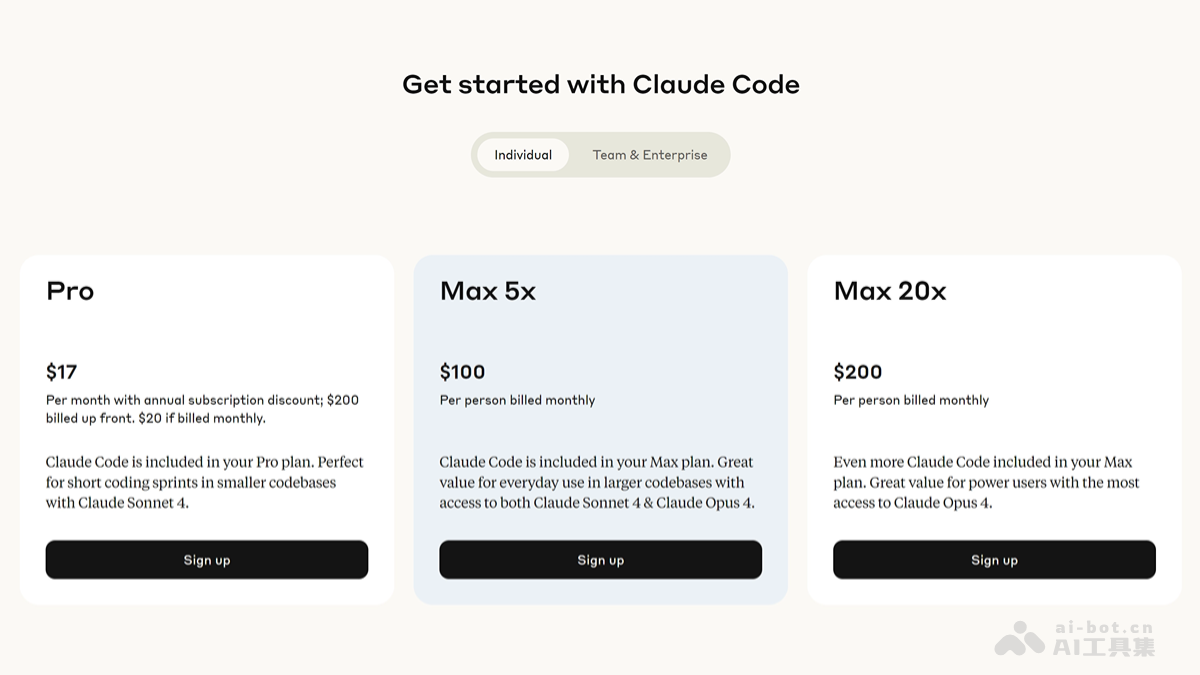Image resolution: width=1200 pixels, height=675 pixels.
Task: Click the Max 5x plan title
Action: pyautogui.click(x=488, y=291)
